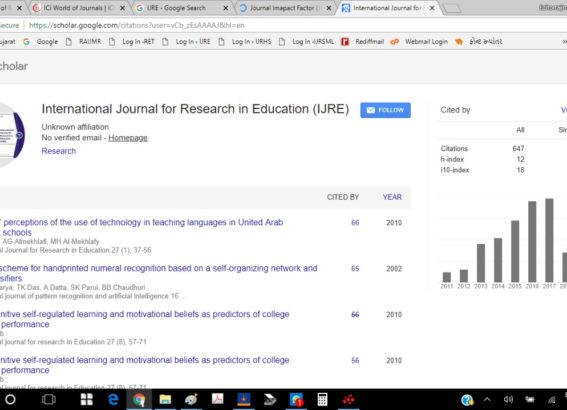
Task: Open the Log In - IJRHS bookmark
Action: pos(245,42)
